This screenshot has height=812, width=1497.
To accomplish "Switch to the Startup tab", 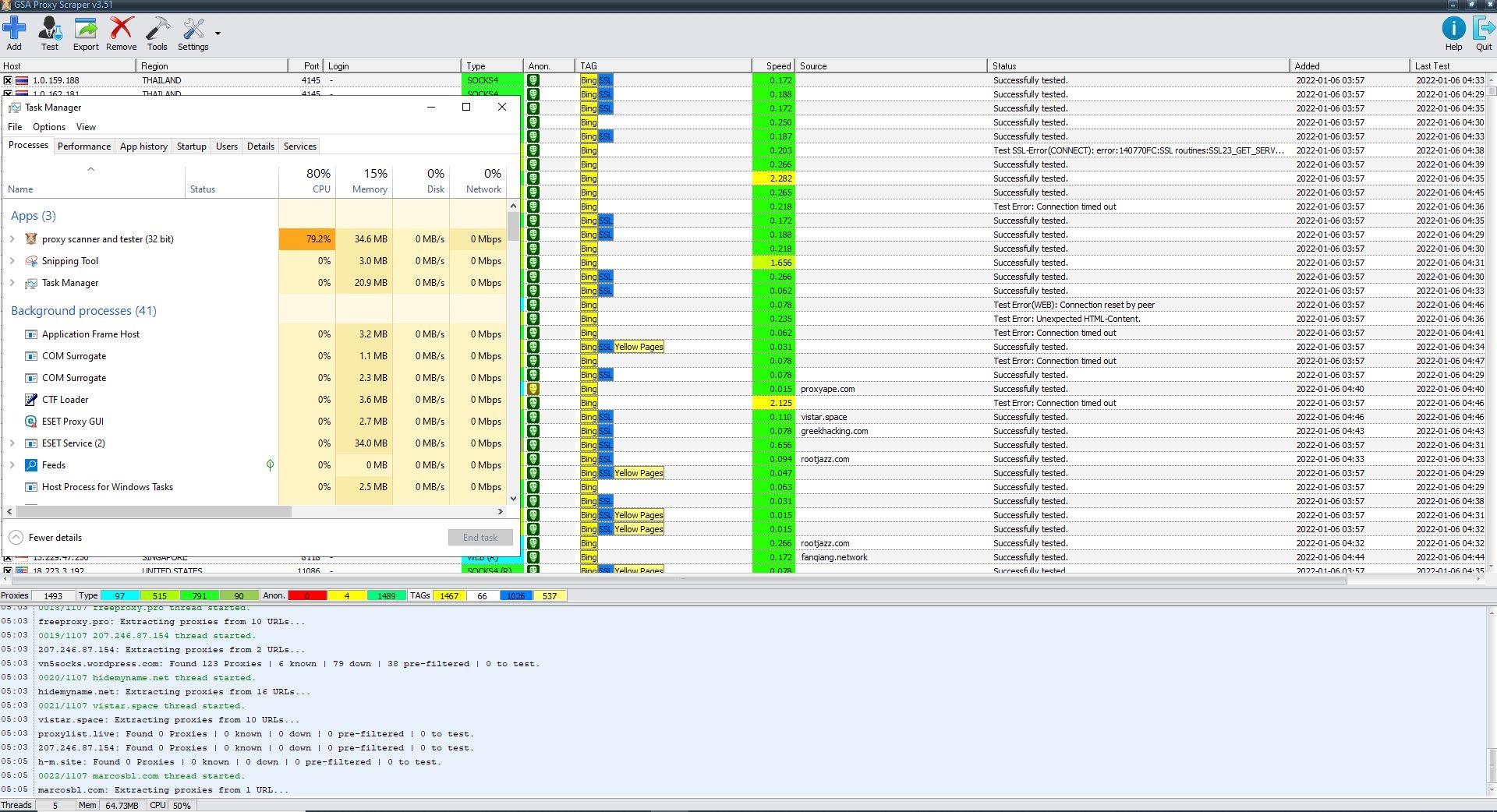I will (x=191, y=147).
